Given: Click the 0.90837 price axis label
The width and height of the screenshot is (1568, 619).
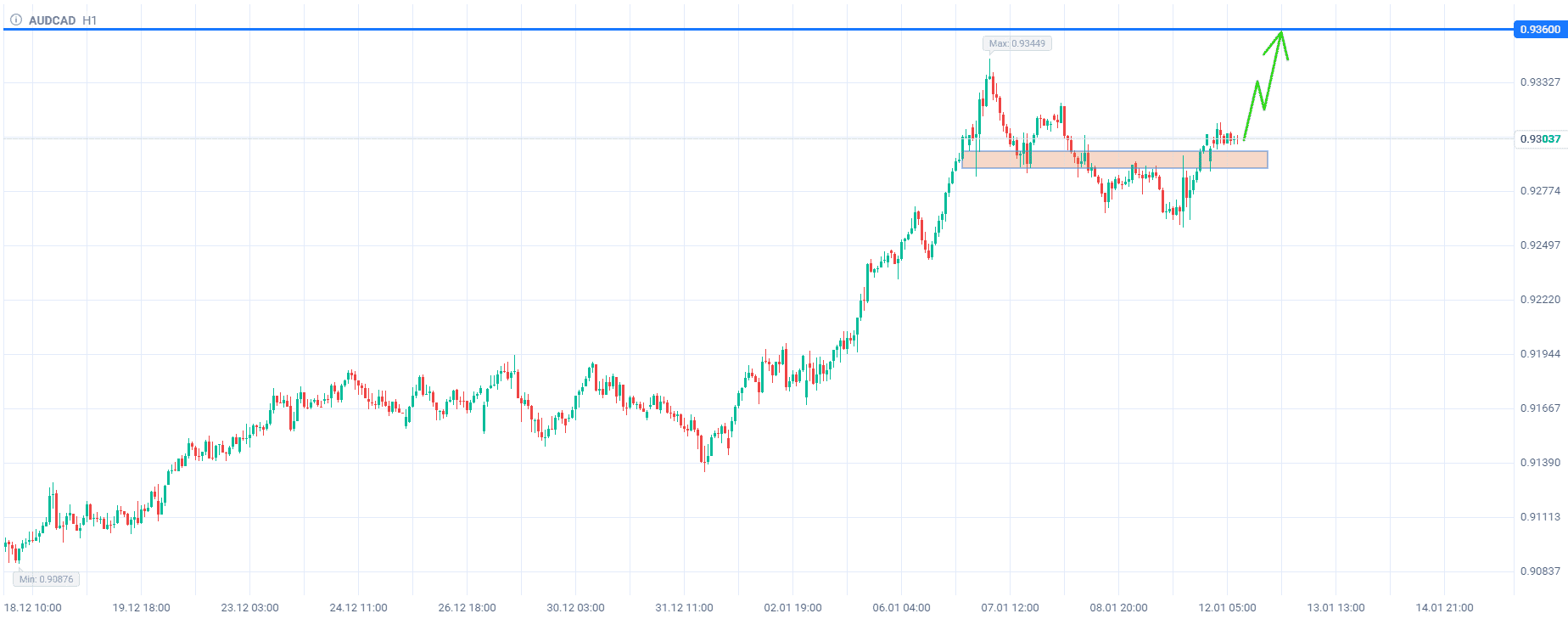Looking at the screenshot, I should [x=1539, y=571].
